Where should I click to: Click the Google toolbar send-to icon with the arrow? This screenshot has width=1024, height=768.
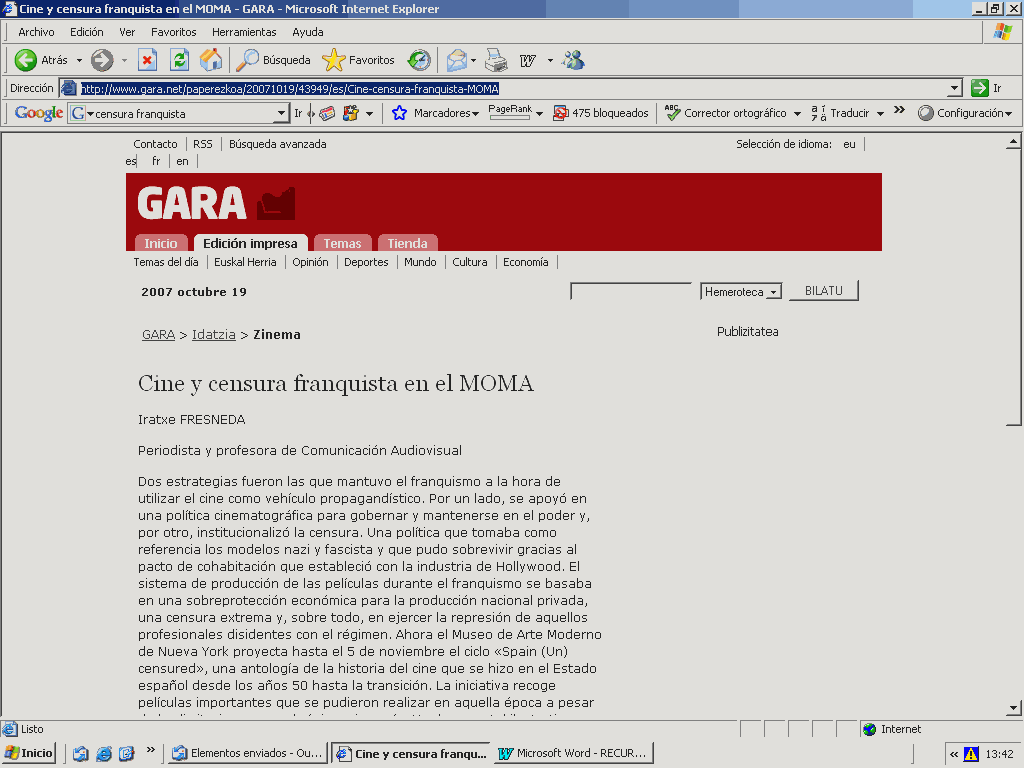(351, 113)
